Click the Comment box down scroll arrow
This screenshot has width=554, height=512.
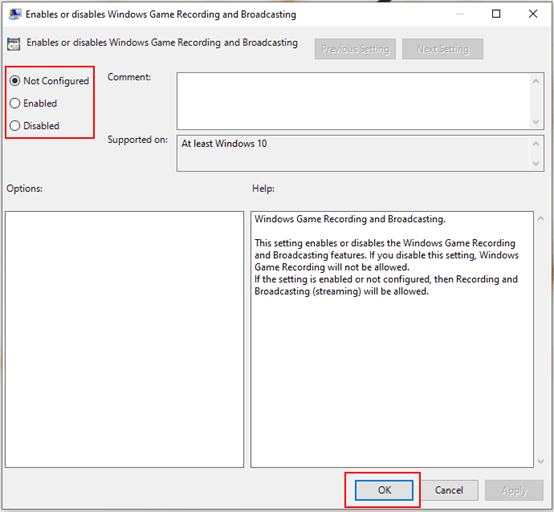tap(536, 122)
